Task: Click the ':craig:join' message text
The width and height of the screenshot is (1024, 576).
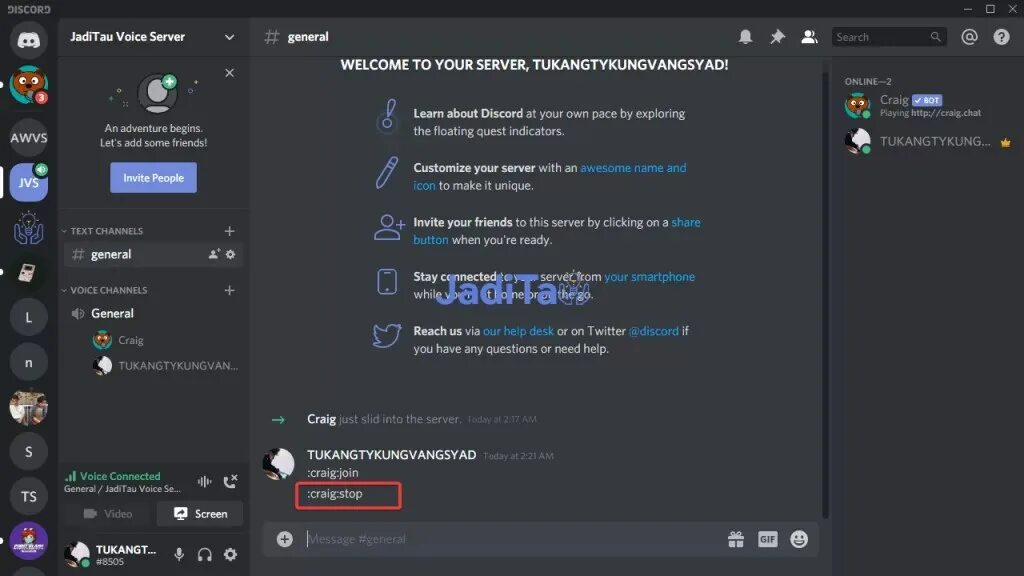Action: click(x=332, y=473)
